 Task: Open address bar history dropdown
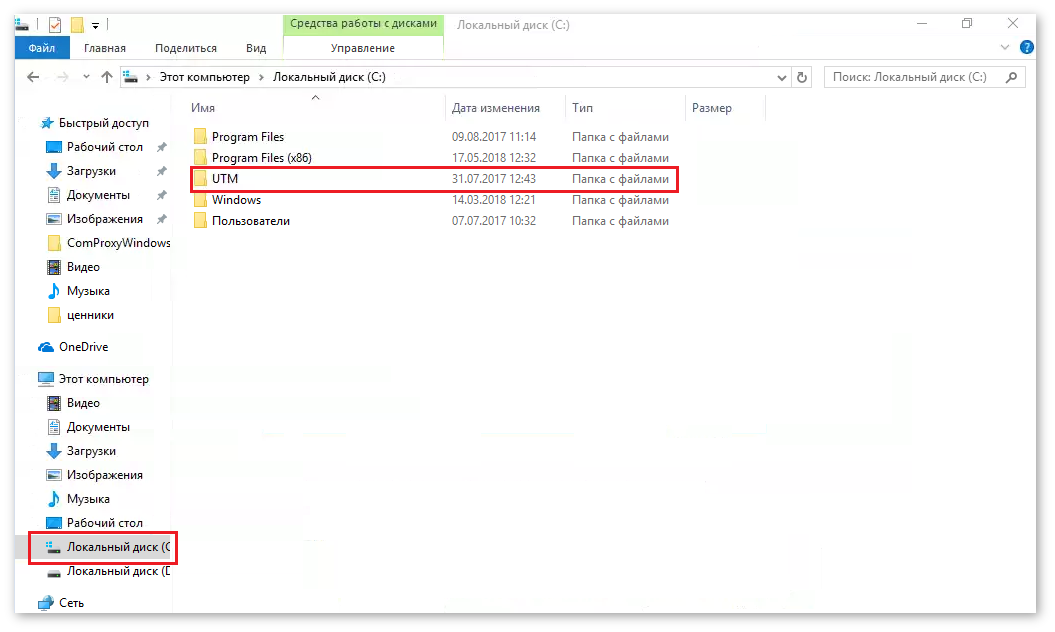click(x=781, y=77)
